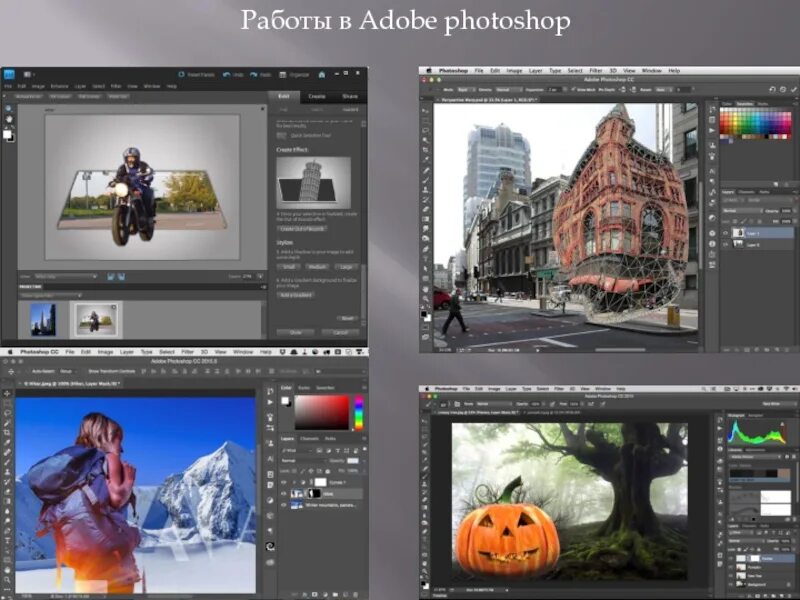Screen dimensions: 800x600
Task: Select Move tool in mountains window toolbar
Action: tap(7, 393)
